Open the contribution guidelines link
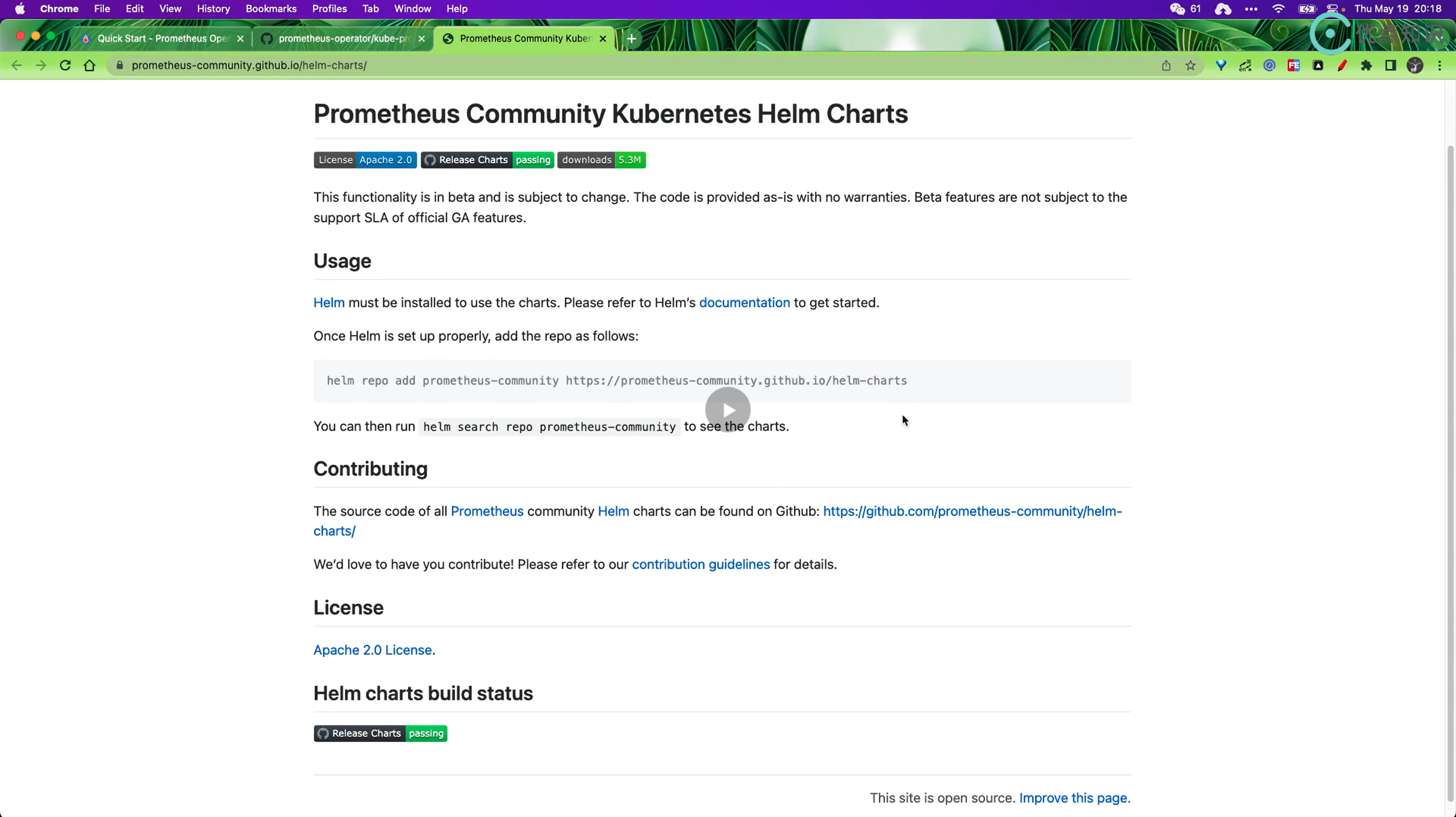1456x817 pixels. click(x=701, y=564)
